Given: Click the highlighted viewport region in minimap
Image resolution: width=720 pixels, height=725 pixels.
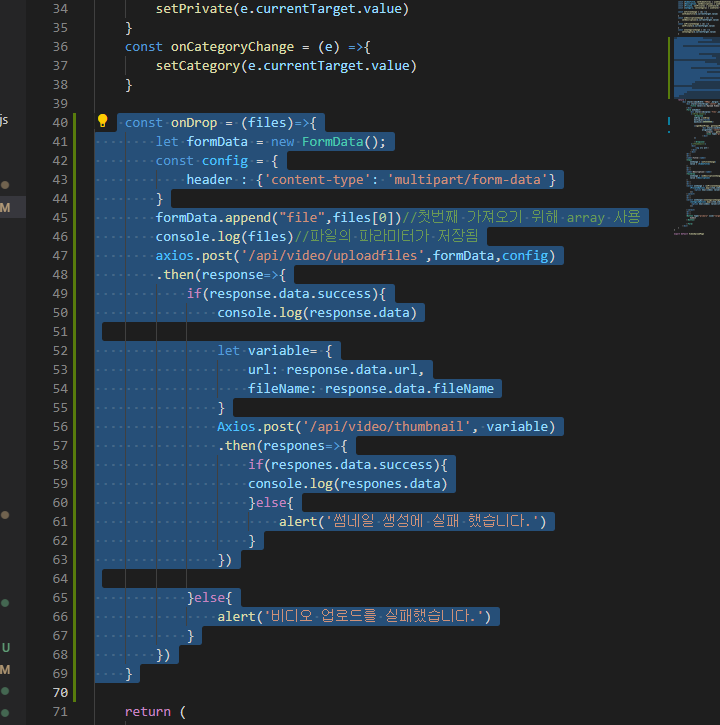Looking at the screenshot, I should click(696, 68).
